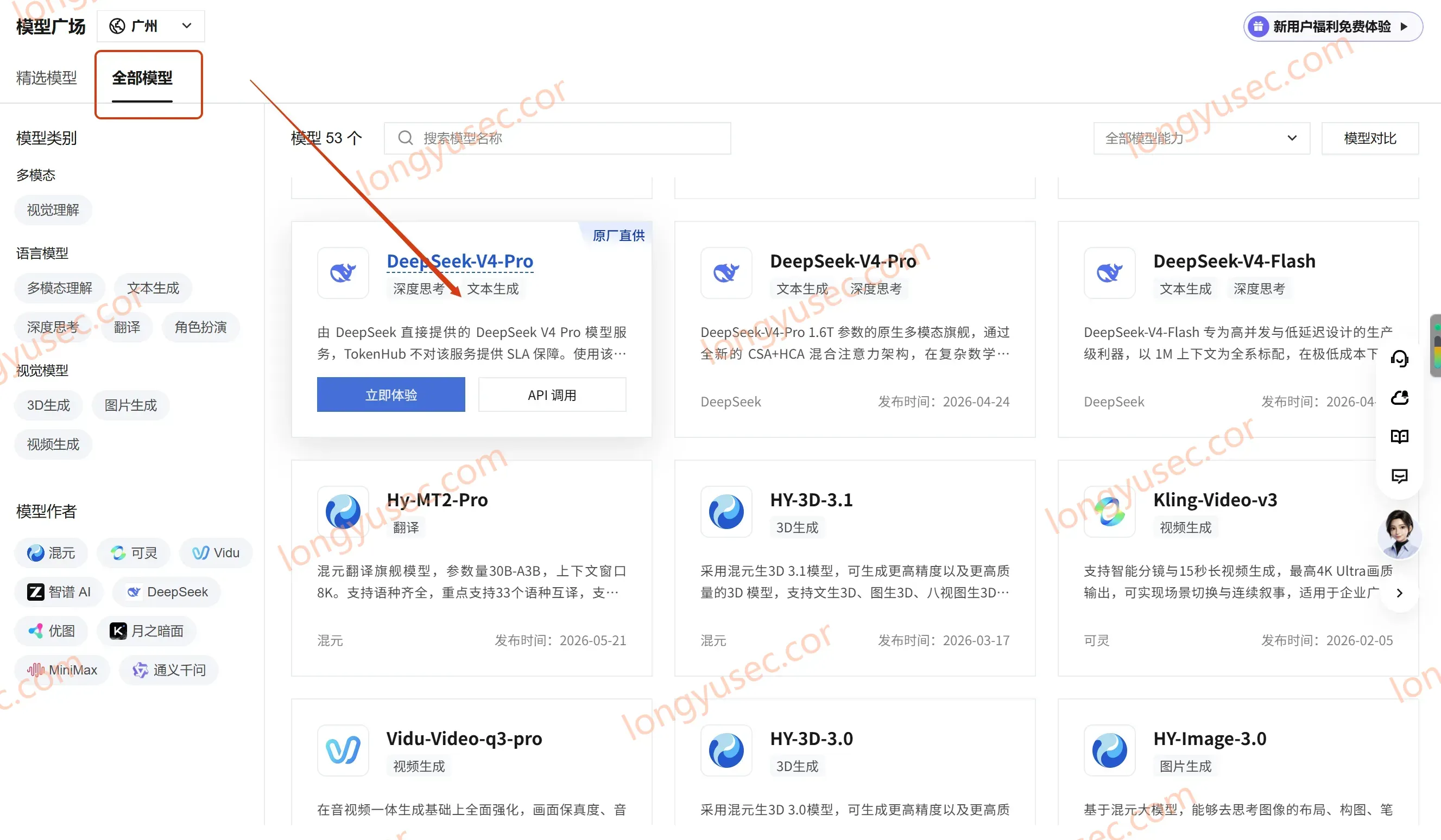Click the feedback message icon
This screenshot has width=1441, height=840.
(x=1399, y=475)
